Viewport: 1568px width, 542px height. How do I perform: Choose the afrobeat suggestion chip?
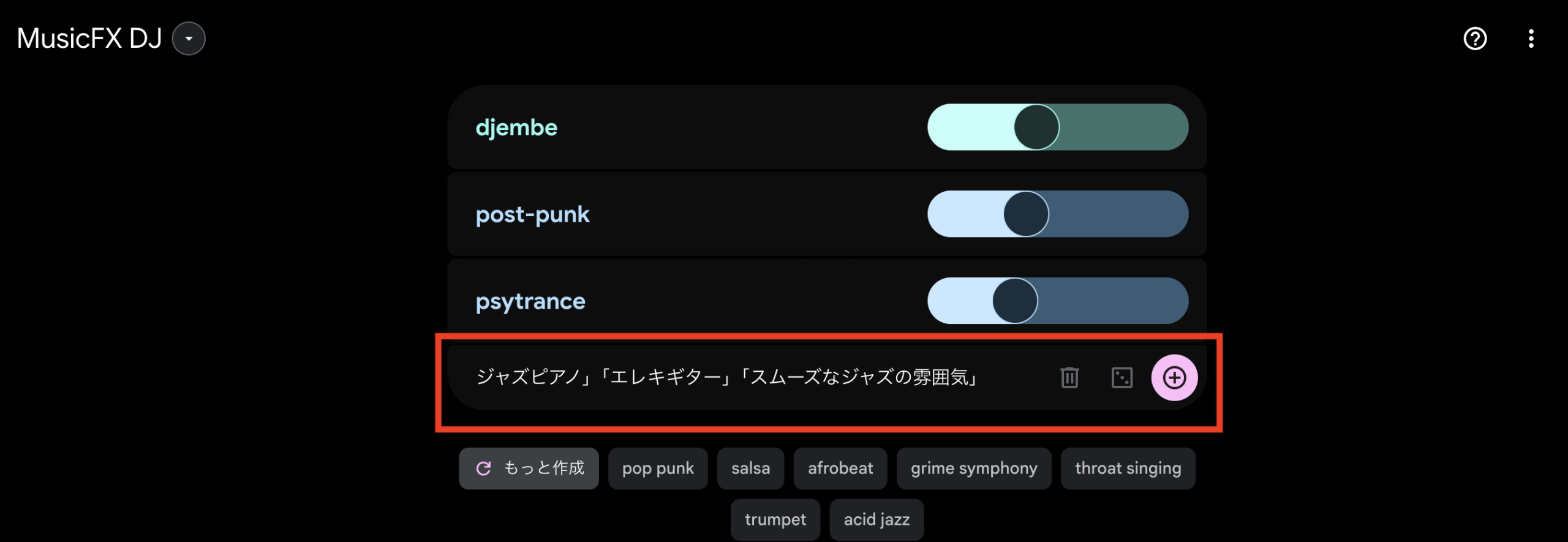point(840,469)
